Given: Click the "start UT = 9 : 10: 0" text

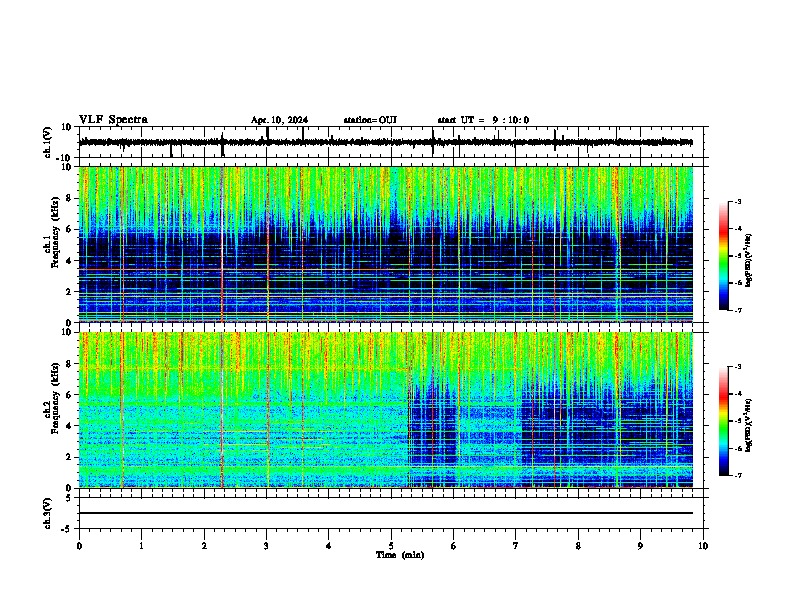Looking at the screenshot, I should 483,120.
